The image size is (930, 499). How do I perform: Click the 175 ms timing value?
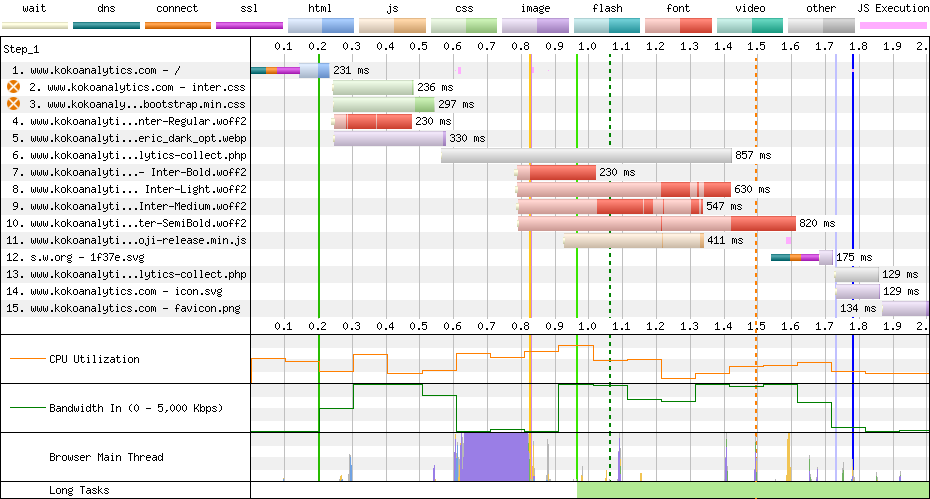854,258
